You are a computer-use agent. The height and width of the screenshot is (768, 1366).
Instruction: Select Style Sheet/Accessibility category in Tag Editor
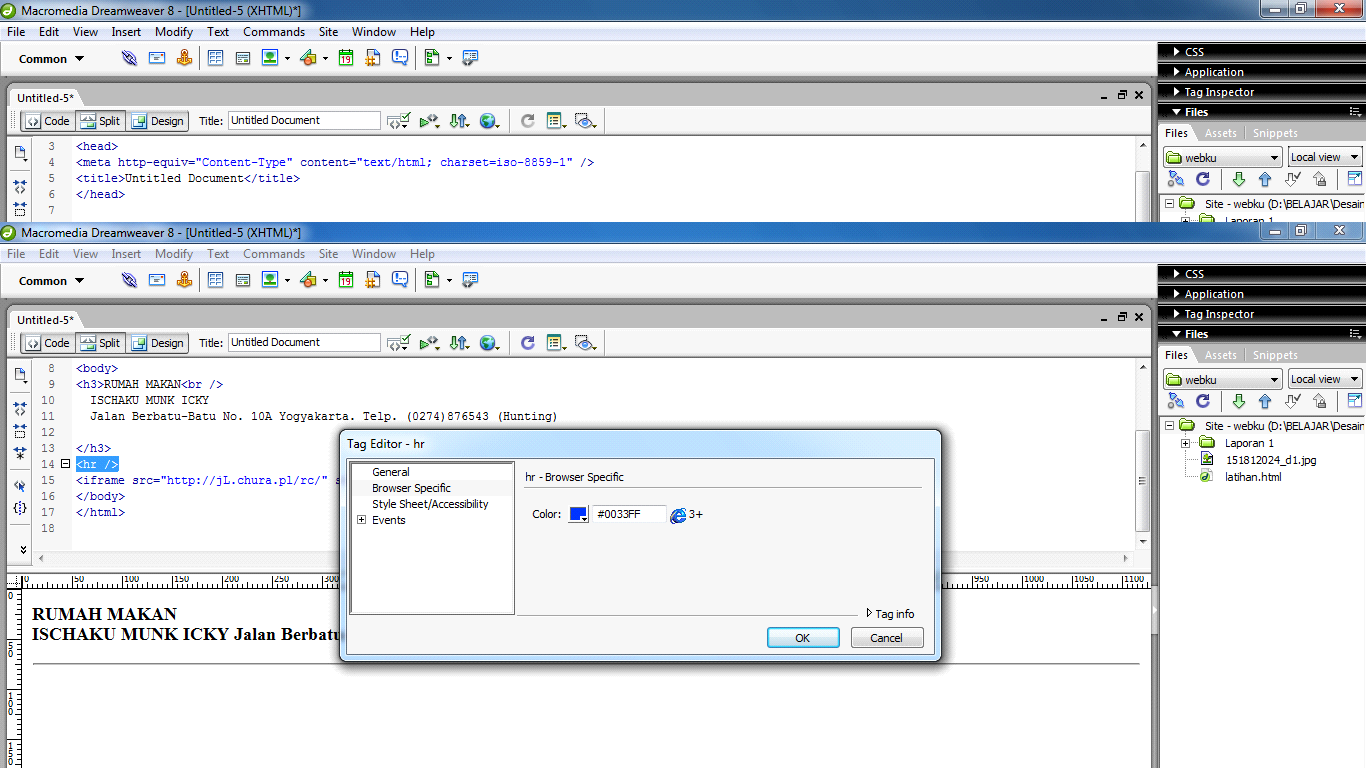[x=430, y=504]
